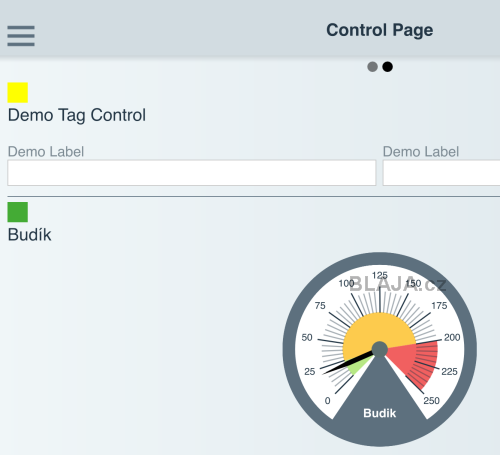The width and height of the screenshot is (500, 455).
Task: Click the yellow square status indicator
Action: coord(18,92)
